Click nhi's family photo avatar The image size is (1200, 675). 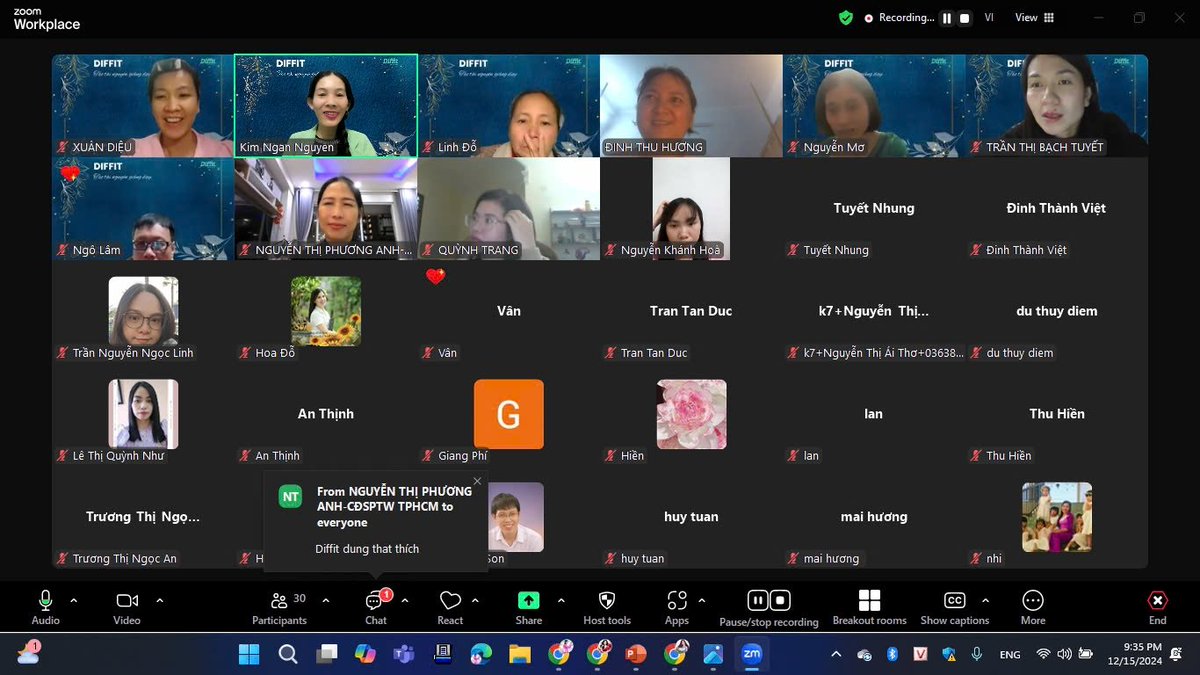click(x=1057, y=517)
